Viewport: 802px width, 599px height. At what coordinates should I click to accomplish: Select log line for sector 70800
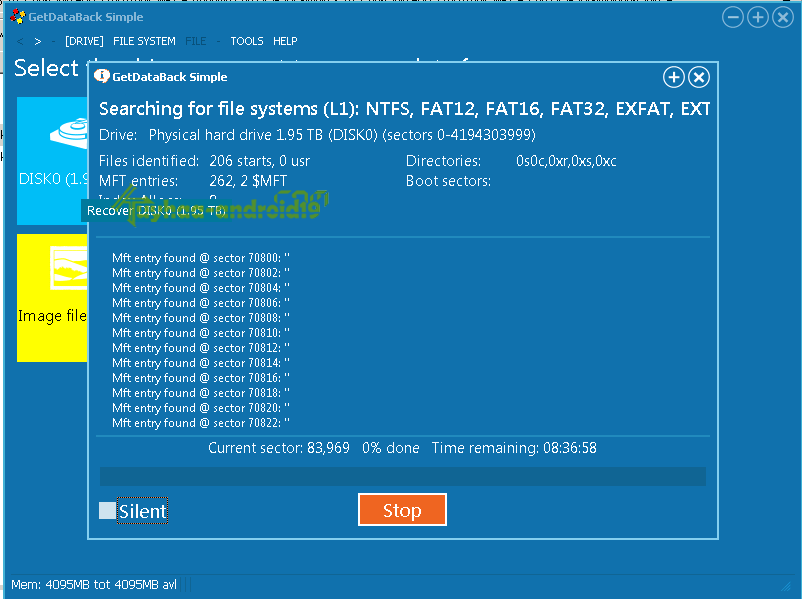(200, 258)
